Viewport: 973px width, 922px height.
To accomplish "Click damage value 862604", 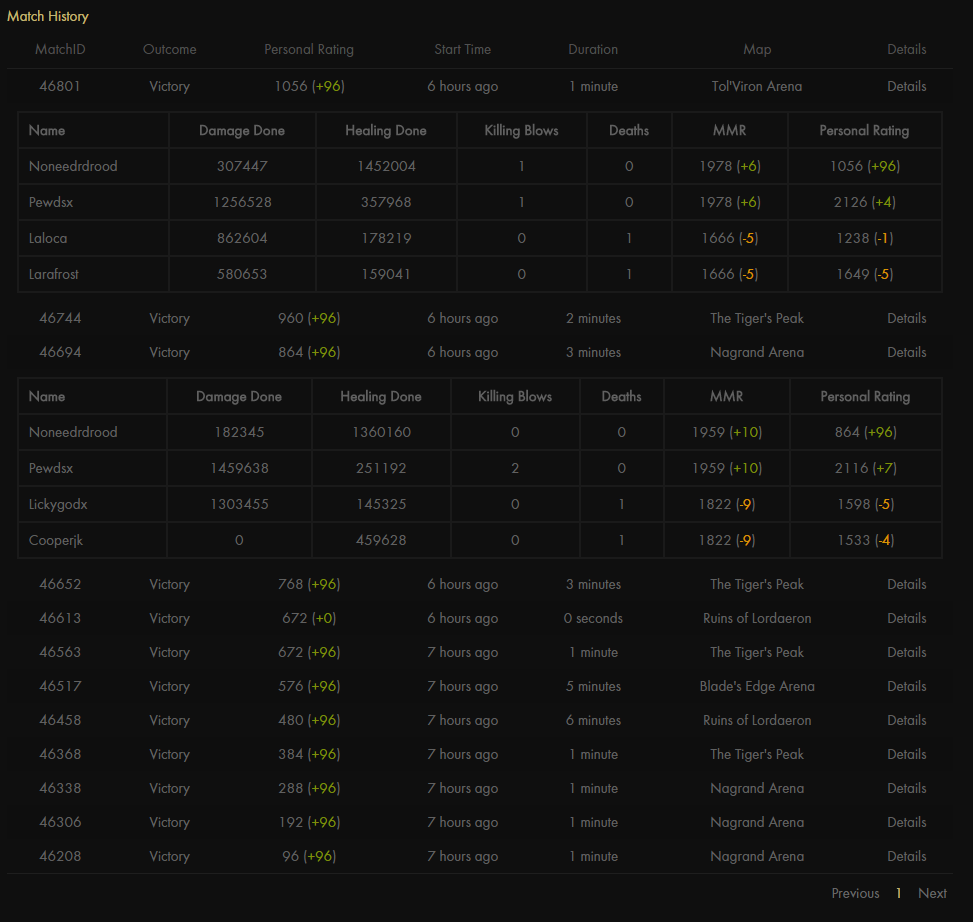I will coord(242,238).
